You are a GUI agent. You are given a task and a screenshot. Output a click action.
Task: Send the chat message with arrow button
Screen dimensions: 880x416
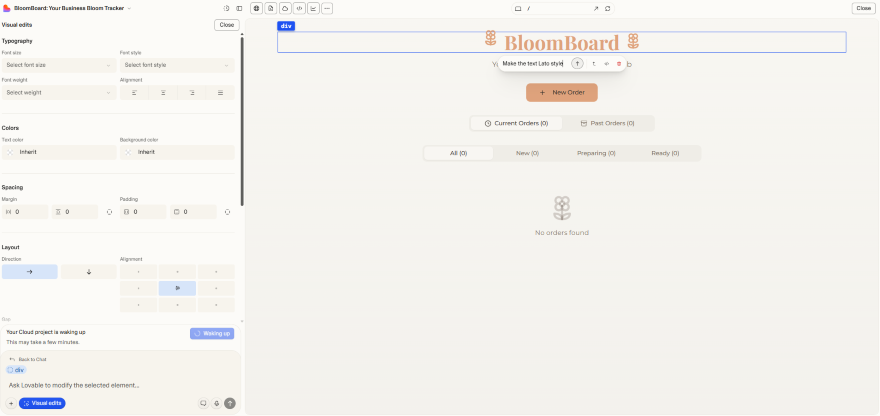point(230,403)
